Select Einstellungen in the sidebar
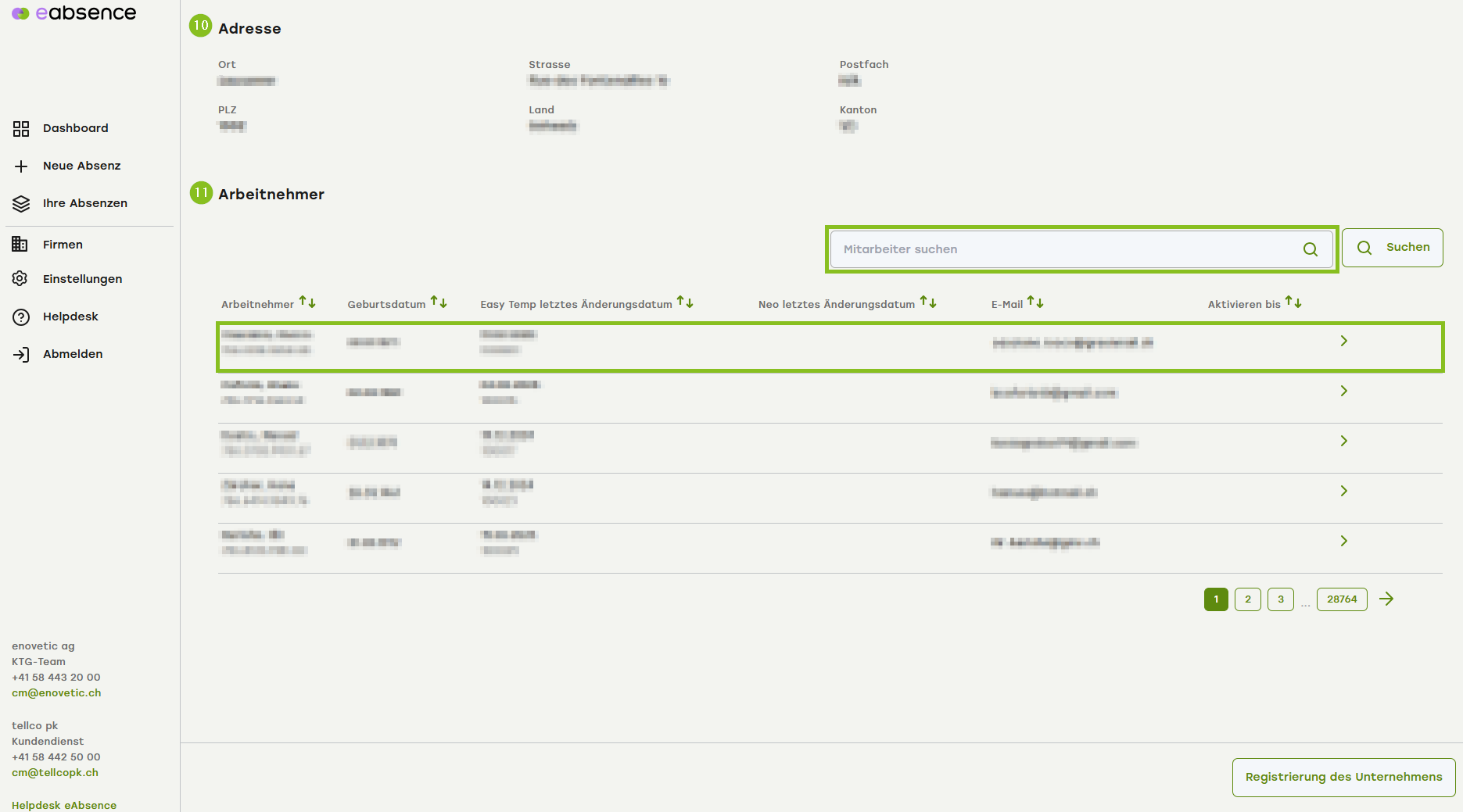1463x812 pixels. point(82,279)
